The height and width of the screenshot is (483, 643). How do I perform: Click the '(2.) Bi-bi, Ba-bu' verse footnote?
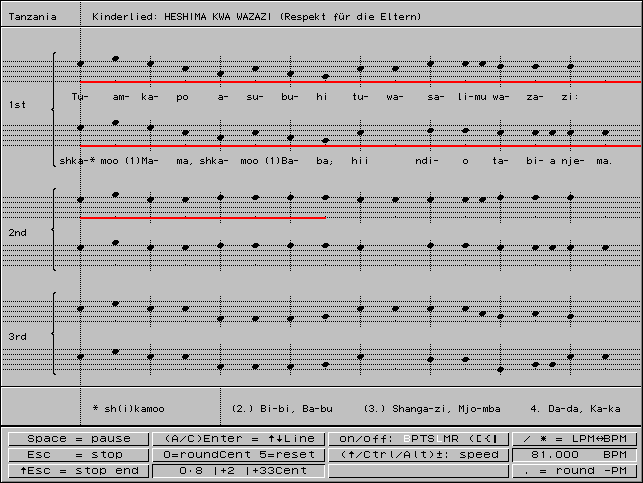click(281, 409)
